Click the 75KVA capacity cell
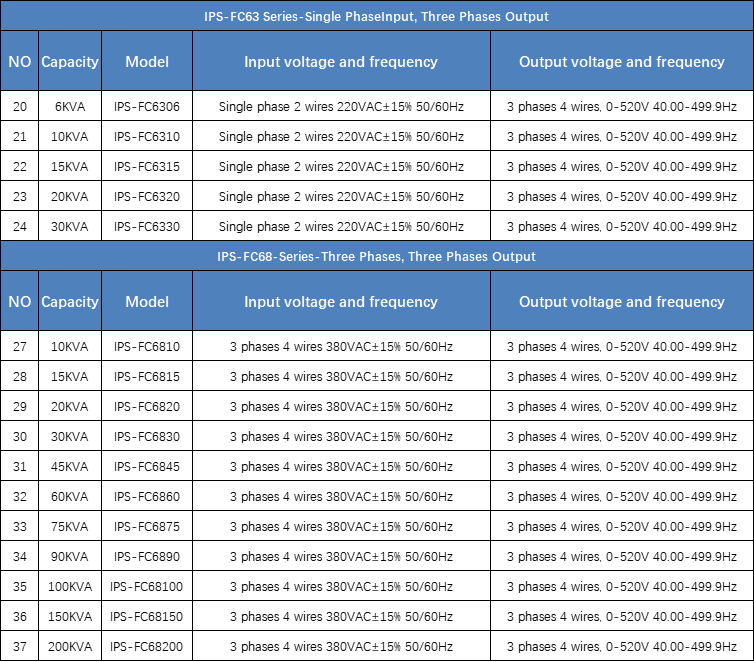The height and width of the screenshot is (662, 754). (x=70, y=526)
